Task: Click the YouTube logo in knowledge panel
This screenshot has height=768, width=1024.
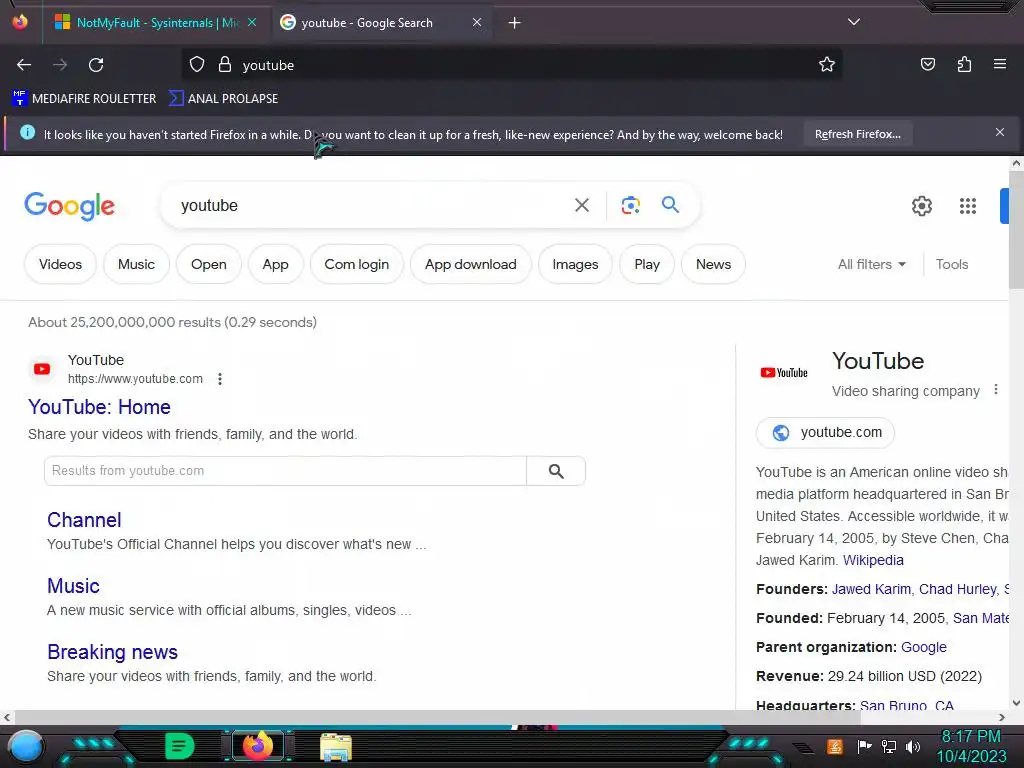Action: (x=784, y=373)
